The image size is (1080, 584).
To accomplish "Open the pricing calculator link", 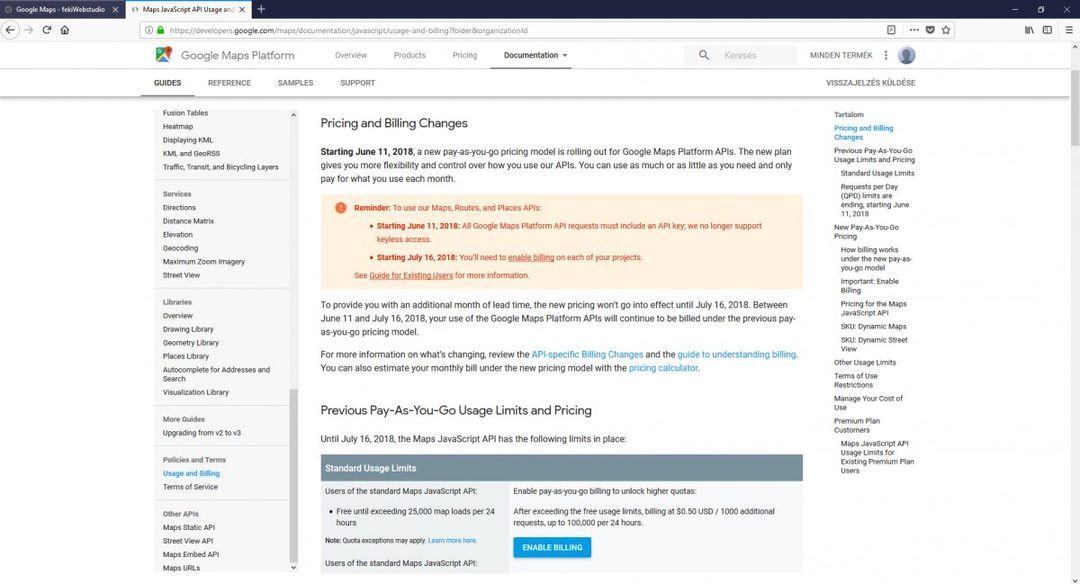I will pos(663,368).
